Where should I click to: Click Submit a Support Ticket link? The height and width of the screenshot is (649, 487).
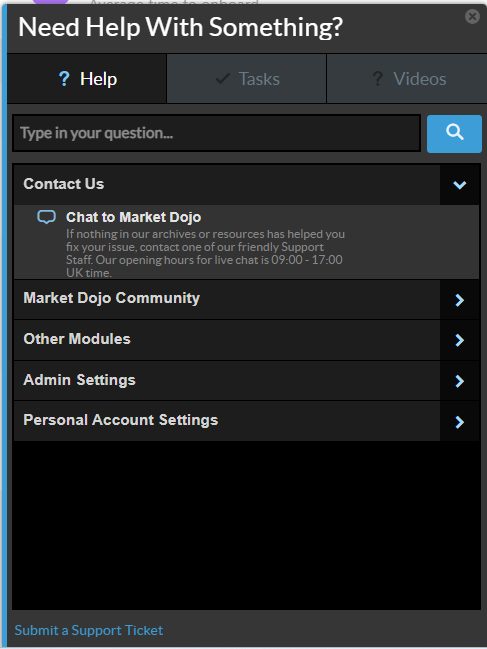[x=89, y=630]
